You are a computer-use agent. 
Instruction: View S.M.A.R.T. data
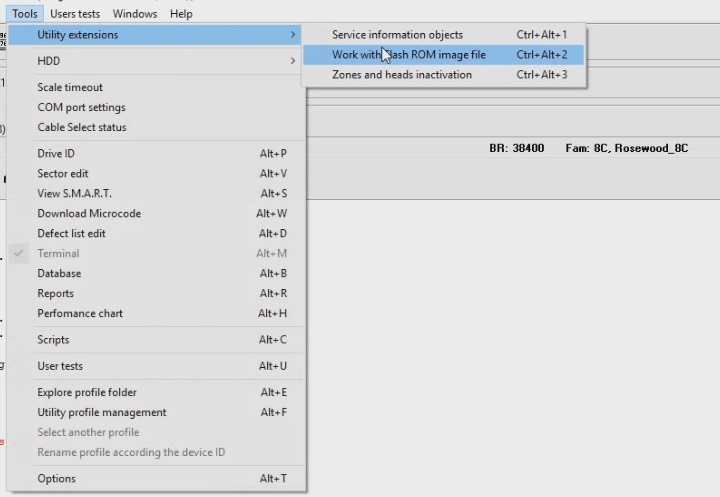coord(74,193)
